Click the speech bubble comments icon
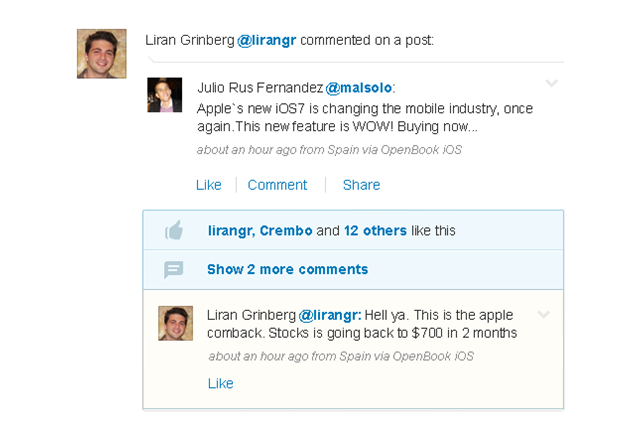The width and height of the screenshot is (638, 437). [x=174, y=269]
